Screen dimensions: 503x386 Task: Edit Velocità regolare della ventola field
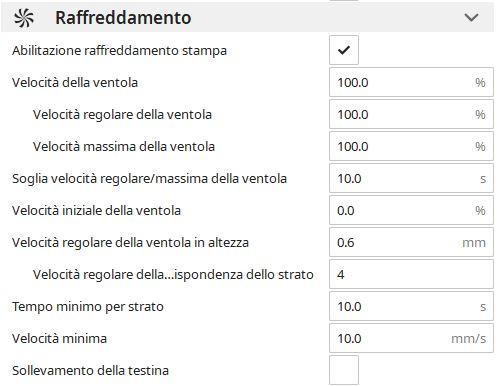[411, 114]
